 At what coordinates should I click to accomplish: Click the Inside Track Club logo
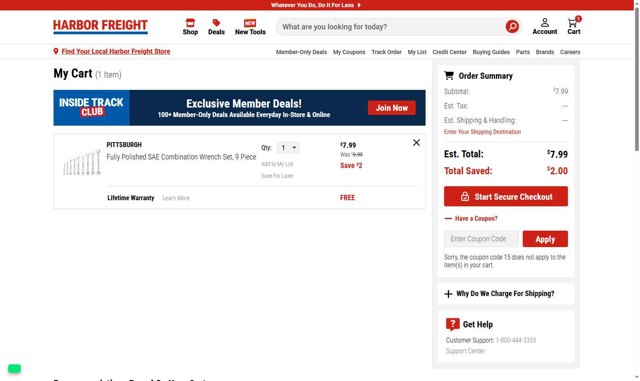(x=91, y=107)
